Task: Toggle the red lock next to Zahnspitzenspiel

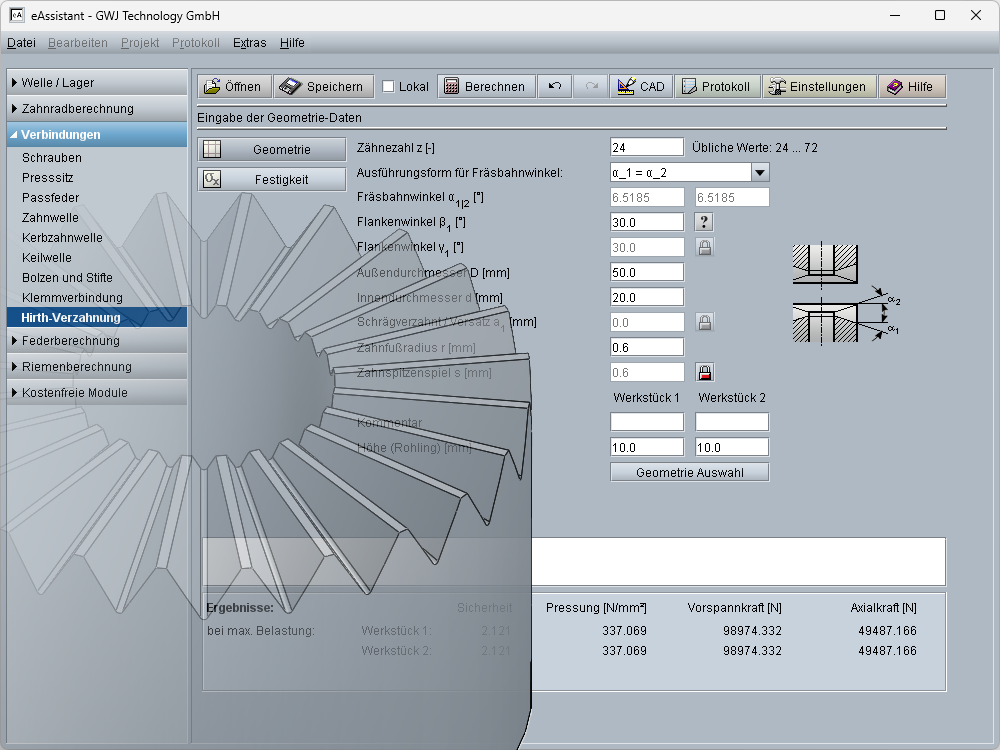Action: [704, 372]
